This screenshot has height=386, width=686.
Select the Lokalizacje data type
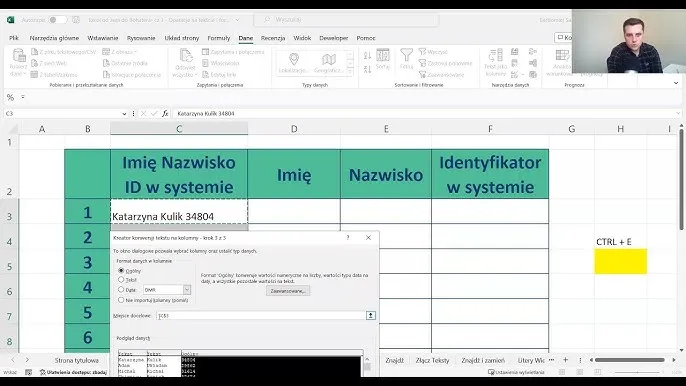click(294, 63)
